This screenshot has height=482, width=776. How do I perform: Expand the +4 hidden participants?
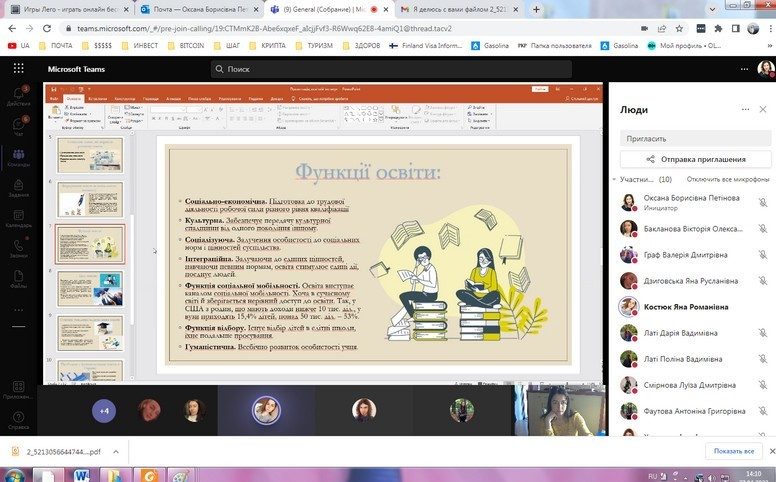tap(104, 410)
